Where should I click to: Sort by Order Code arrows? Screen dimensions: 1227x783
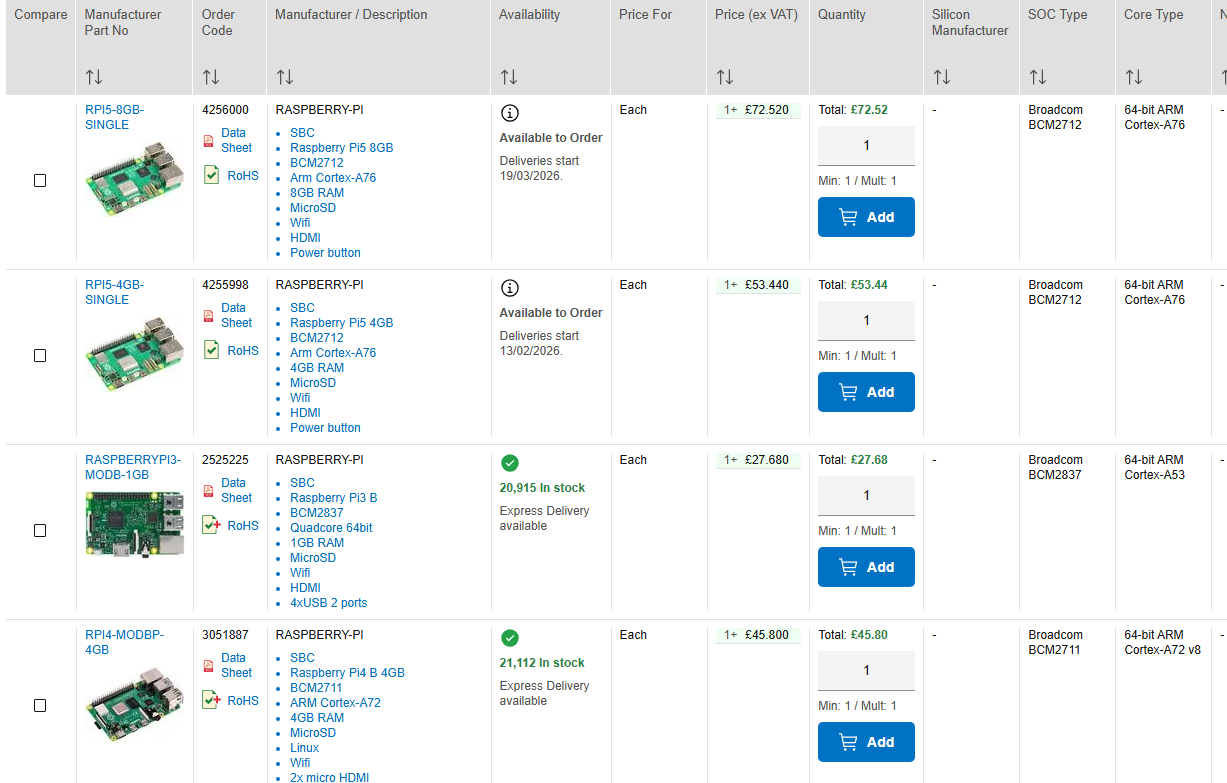tap(211, 77)
